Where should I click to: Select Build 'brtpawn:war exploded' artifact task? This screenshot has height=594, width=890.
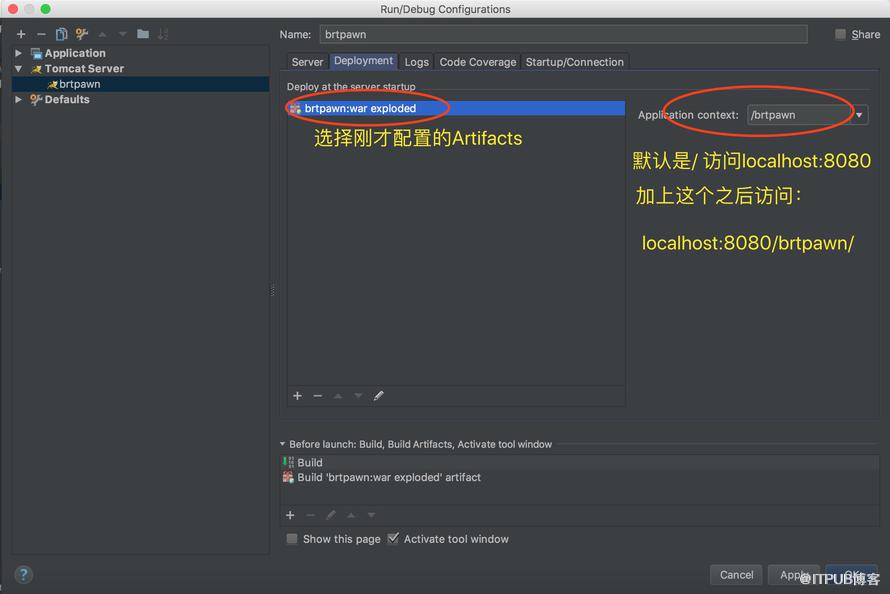(x=580, y=477)
